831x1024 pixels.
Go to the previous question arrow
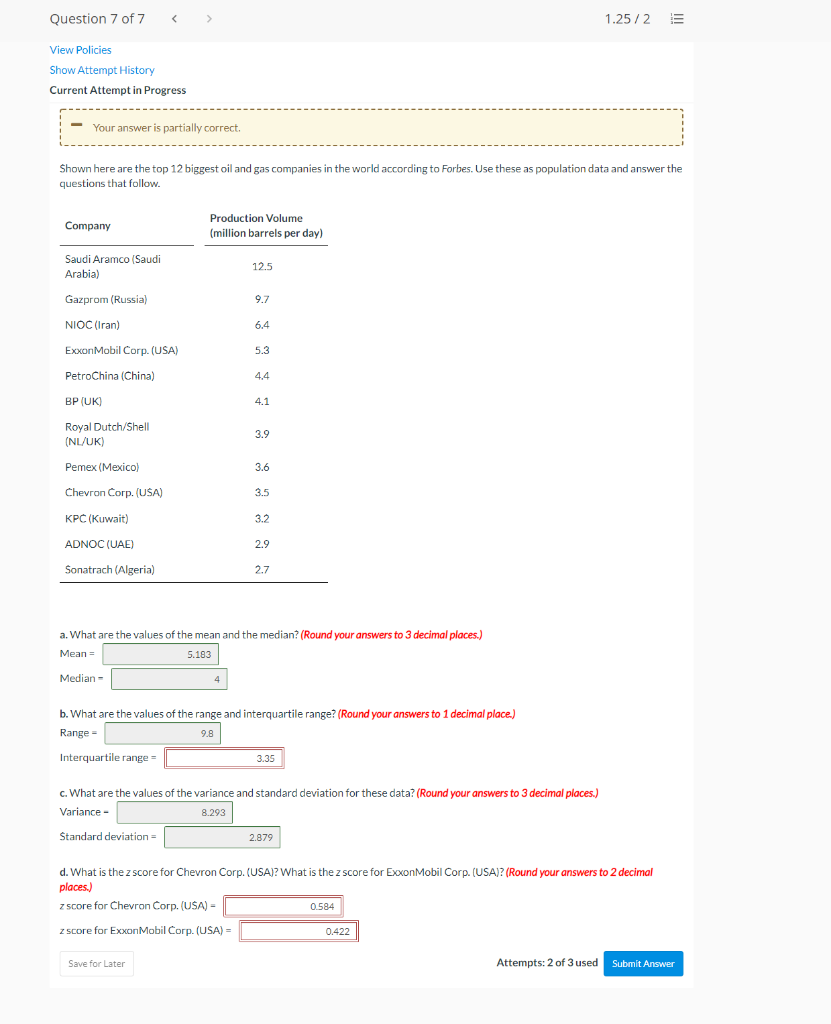click(174, 19)
